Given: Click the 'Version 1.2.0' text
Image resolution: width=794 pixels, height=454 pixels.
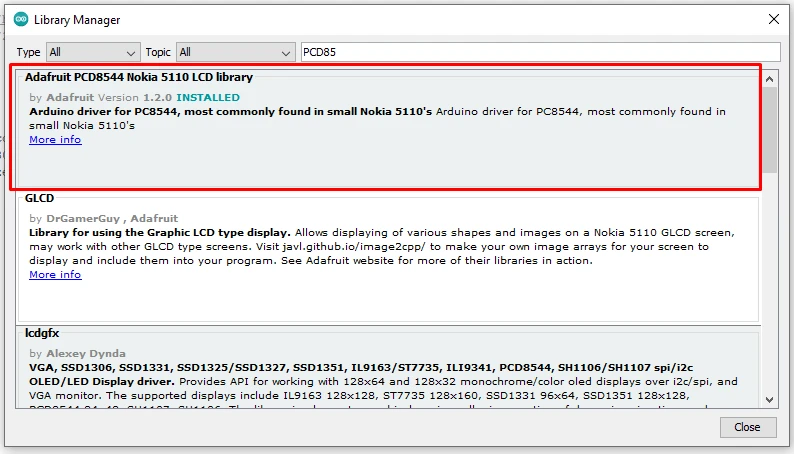Looking at the screenshot, I should click(x=135, y=97).
